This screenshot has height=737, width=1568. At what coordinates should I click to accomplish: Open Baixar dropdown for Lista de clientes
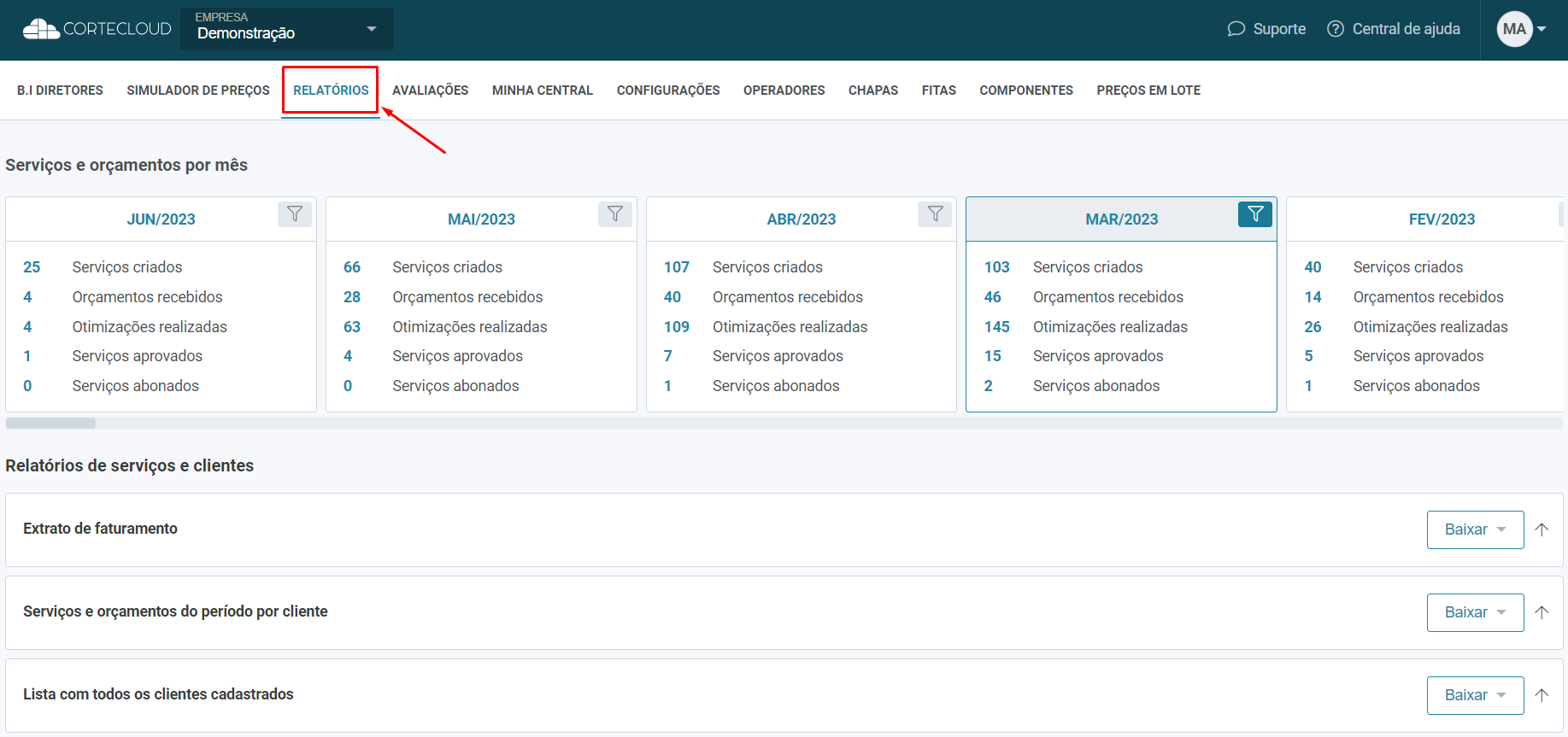click(1475, 695)
